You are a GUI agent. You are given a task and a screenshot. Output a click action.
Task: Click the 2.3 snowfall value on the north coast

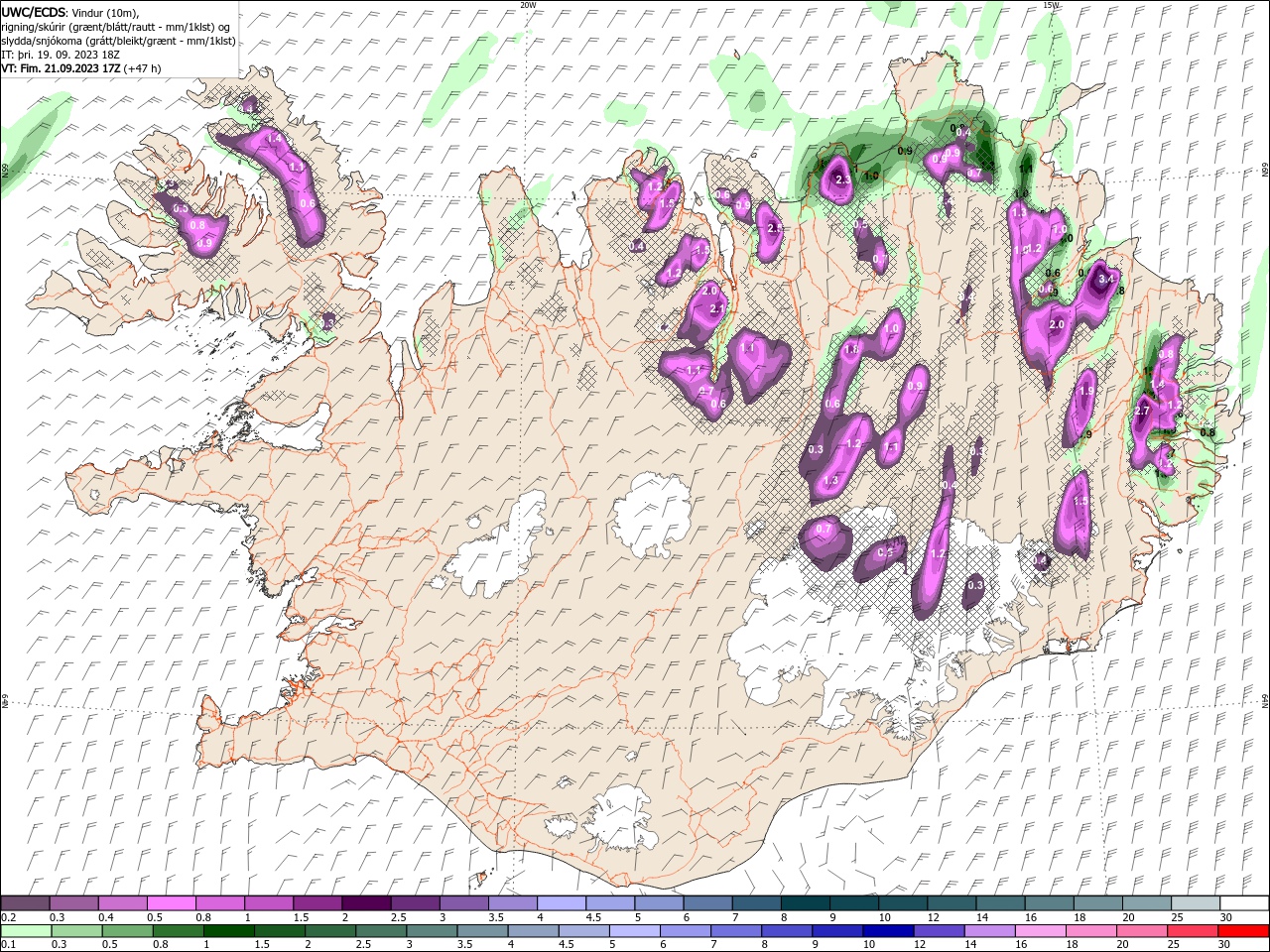click(843, 179)
